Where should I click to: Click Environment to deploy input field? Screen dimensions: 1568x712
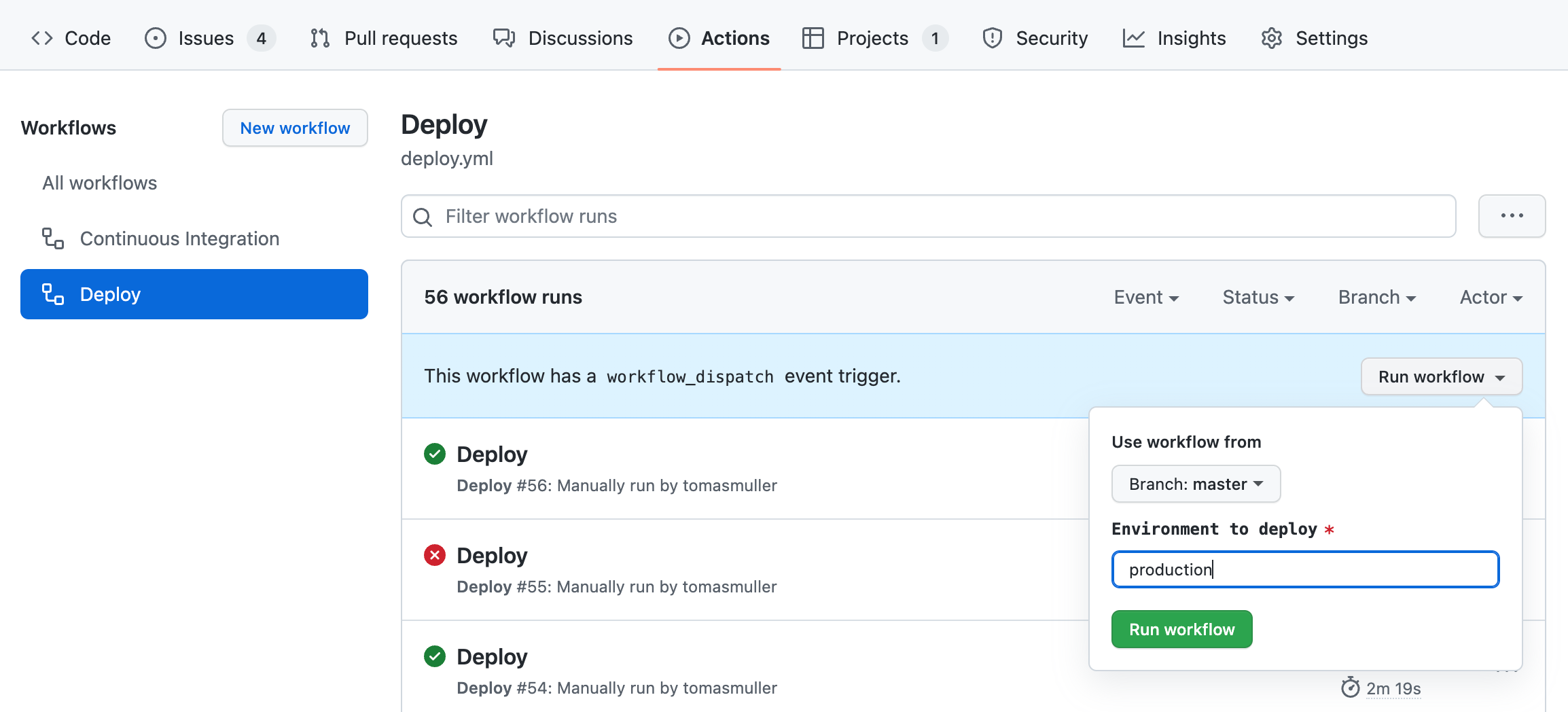1305,569
